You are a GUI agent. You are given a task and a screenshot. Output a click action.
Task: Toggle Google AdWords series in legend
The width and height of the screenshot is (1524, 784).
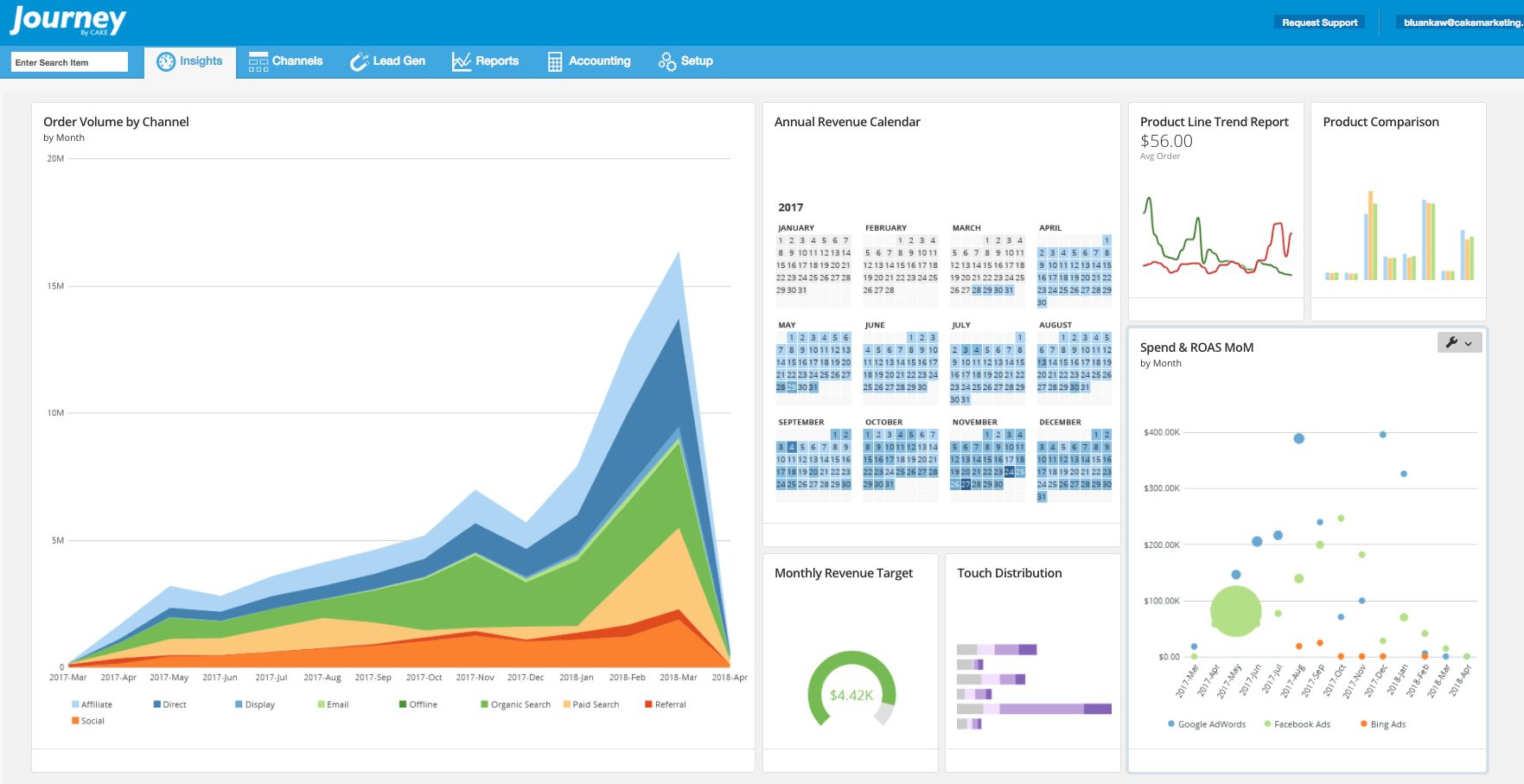click(1207, 724)
